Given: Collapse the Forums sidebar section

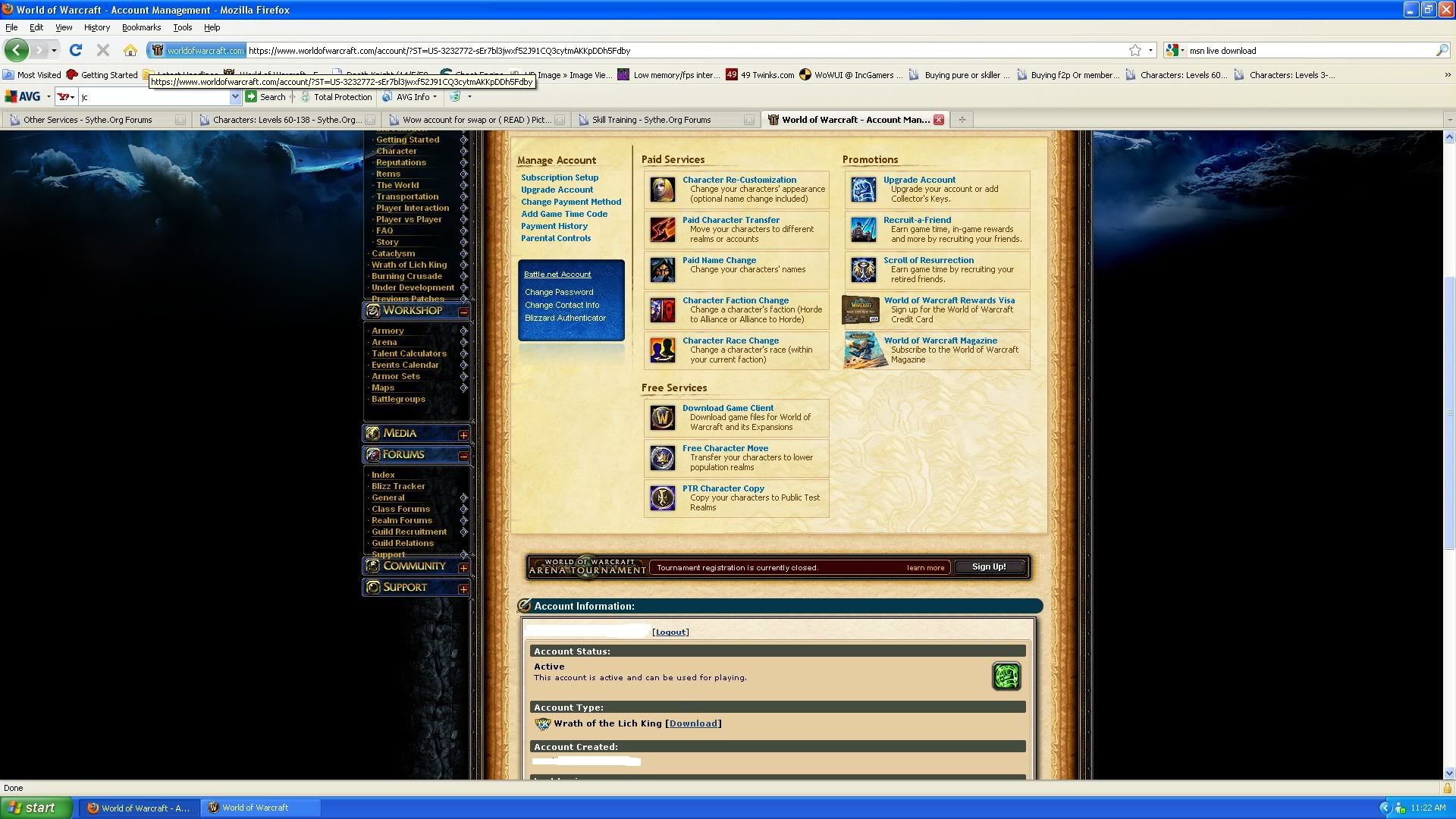Looking at the screenshot, I should pos(463,457).
